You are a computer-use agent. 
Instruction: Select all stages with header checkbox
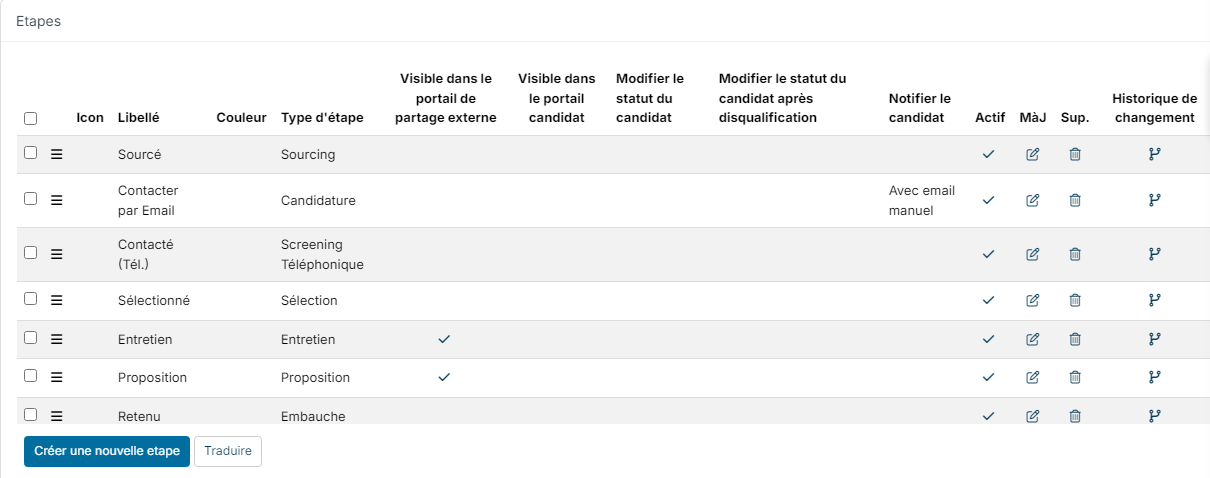pos(31,118)
